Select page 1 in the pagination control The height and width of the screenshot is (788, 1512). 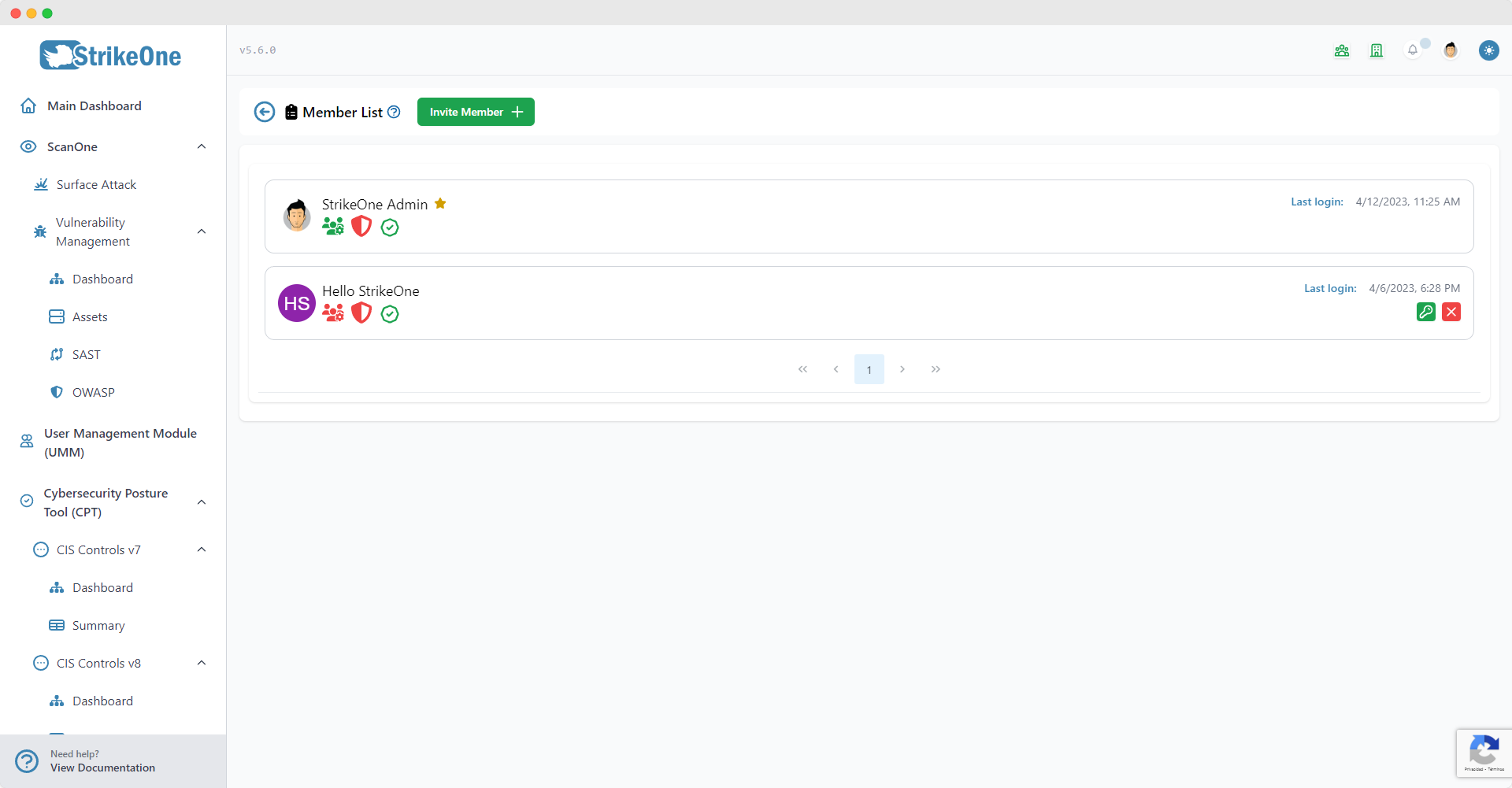869,369
